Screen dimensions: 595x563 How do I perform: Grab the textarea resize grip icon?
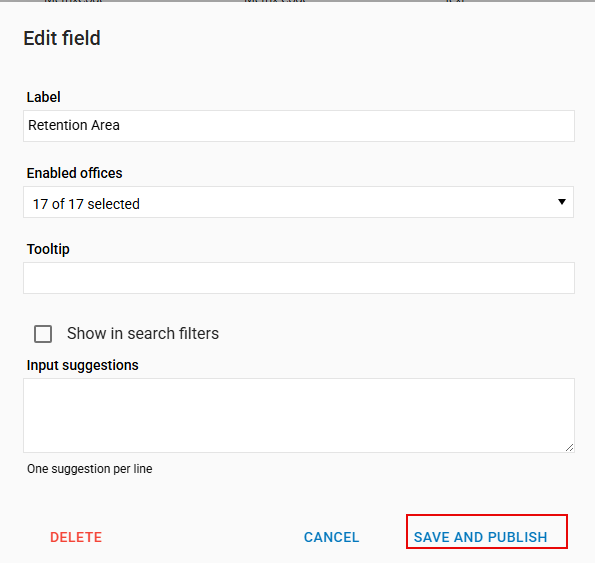tap(569, 447)
